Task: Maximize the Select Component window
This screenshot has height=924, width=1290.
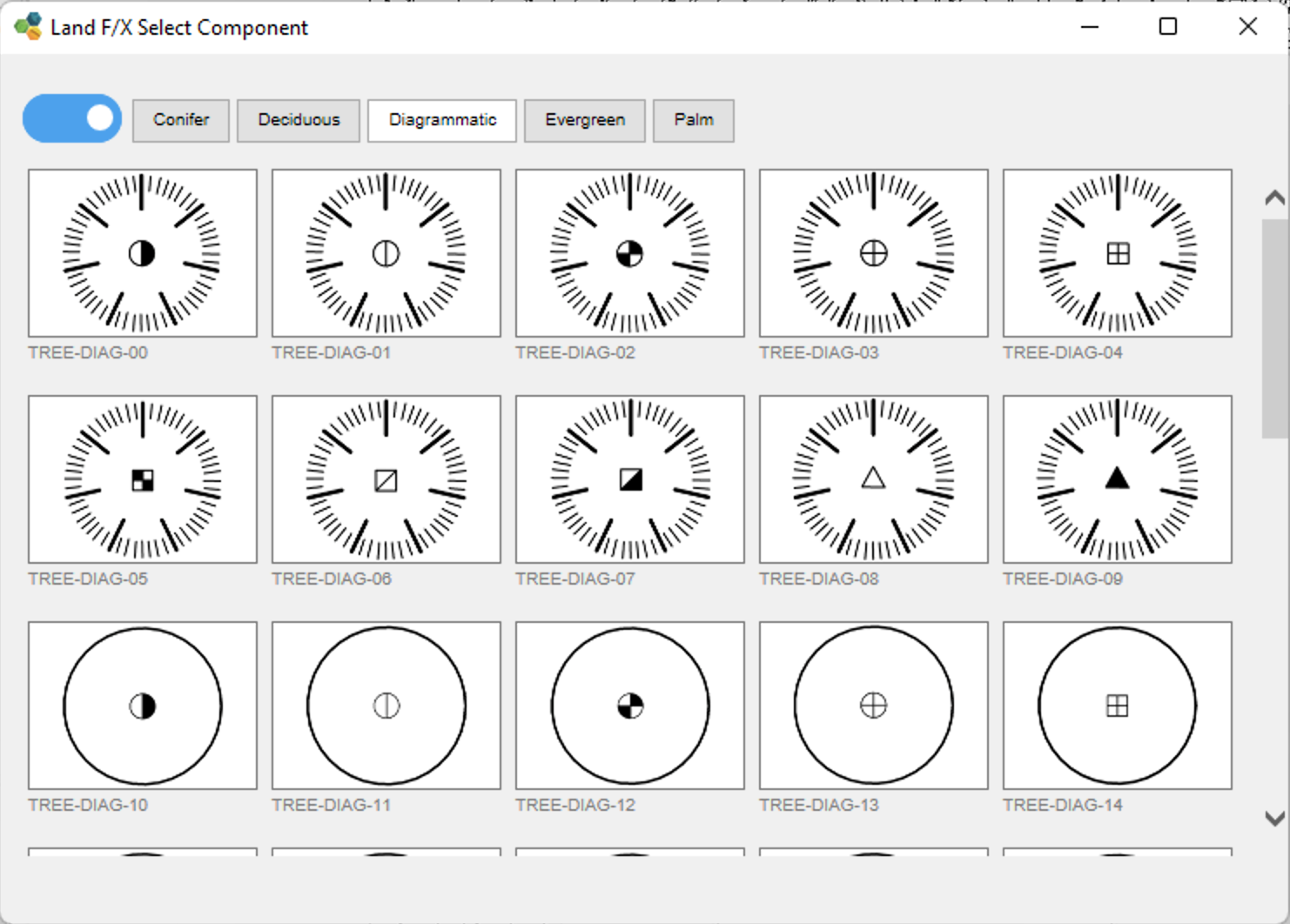Action: point(1168,27)
